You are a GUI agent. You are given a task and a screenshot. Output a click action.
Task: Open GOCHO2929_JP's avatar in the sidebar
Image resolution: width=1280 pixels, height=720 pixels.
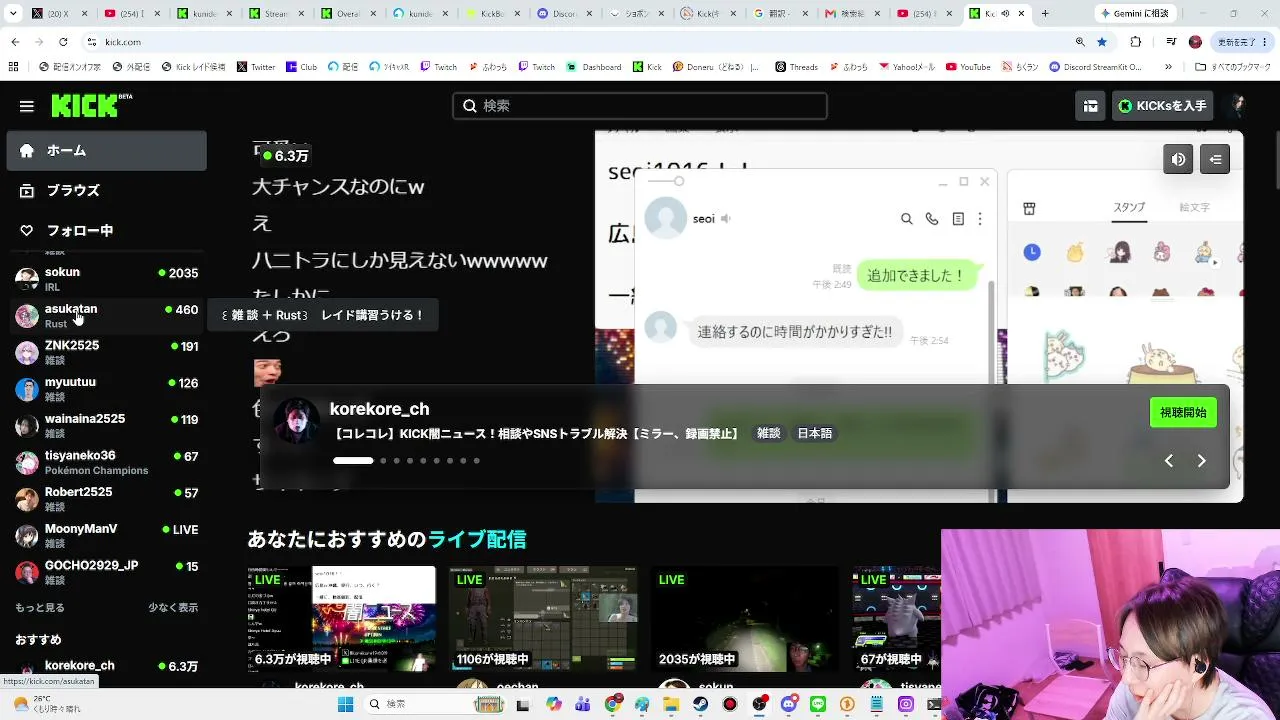click(27, 572)
